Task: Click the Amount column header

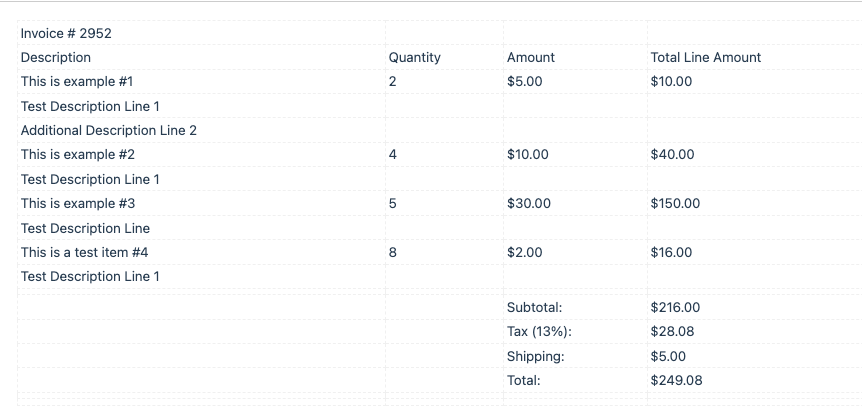Action: (x=575, y=58)
